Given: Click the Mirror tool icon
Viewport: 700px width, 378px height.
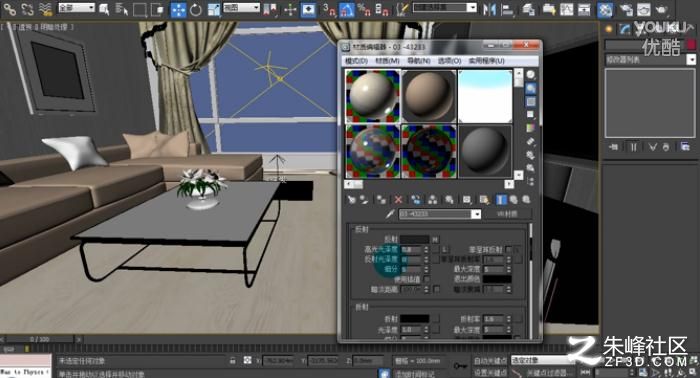Looking at the screenshot, I should (490, 9).
